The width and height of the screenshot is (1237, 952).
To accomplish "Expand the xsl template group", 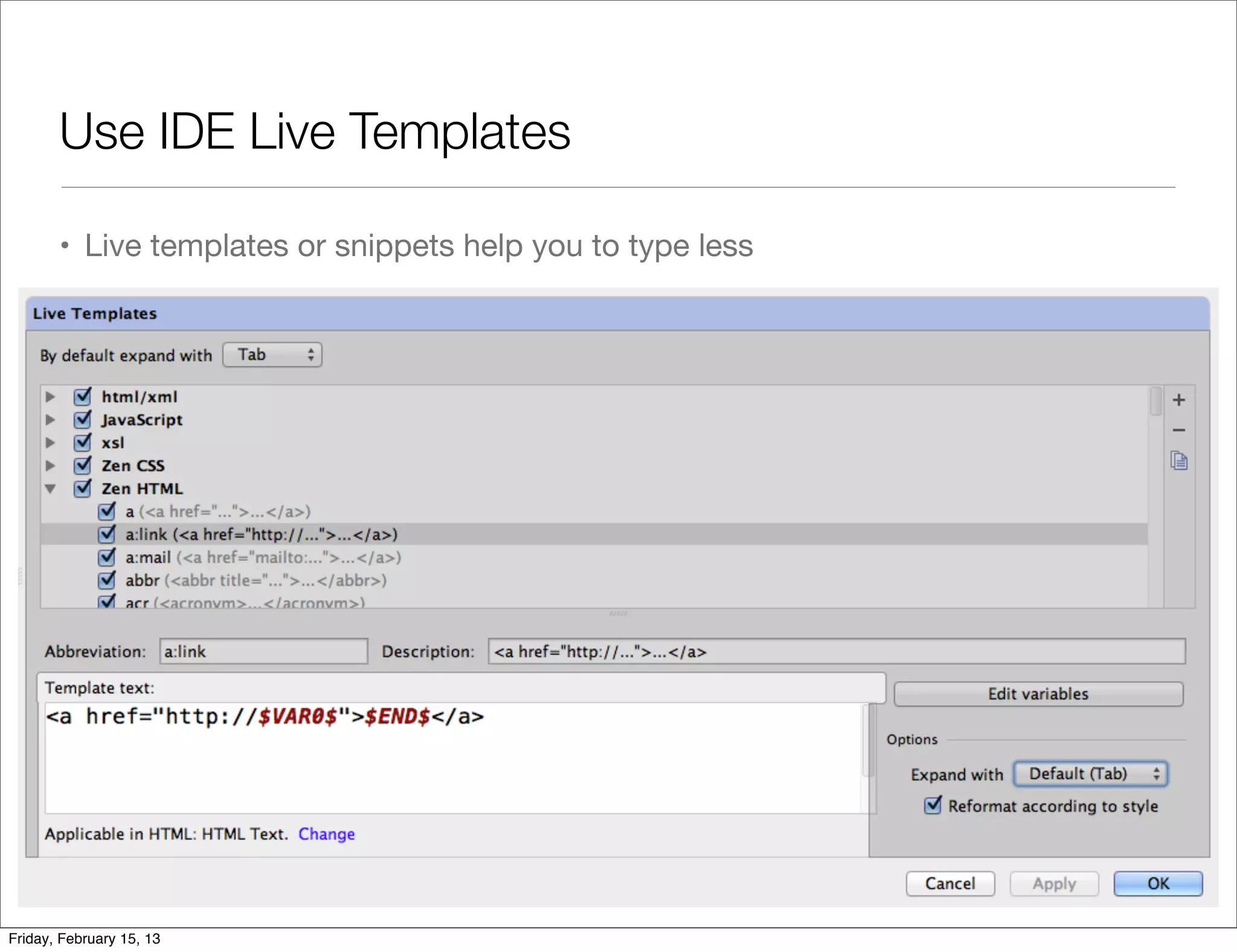I will tap(51, 443).
